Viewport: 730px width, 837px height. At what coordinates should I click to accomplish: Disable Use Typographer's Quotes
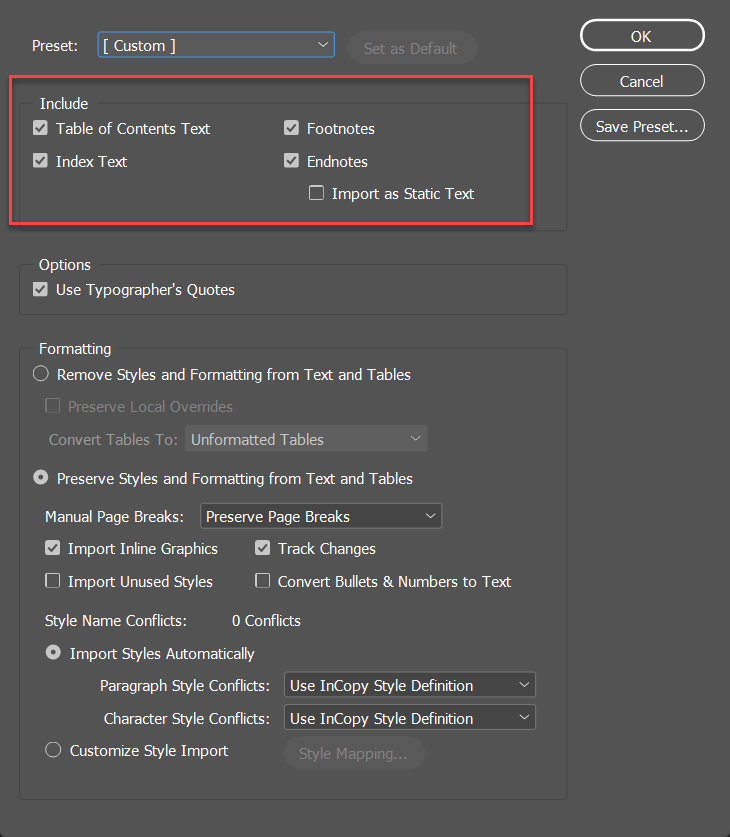tap(40, 289)
